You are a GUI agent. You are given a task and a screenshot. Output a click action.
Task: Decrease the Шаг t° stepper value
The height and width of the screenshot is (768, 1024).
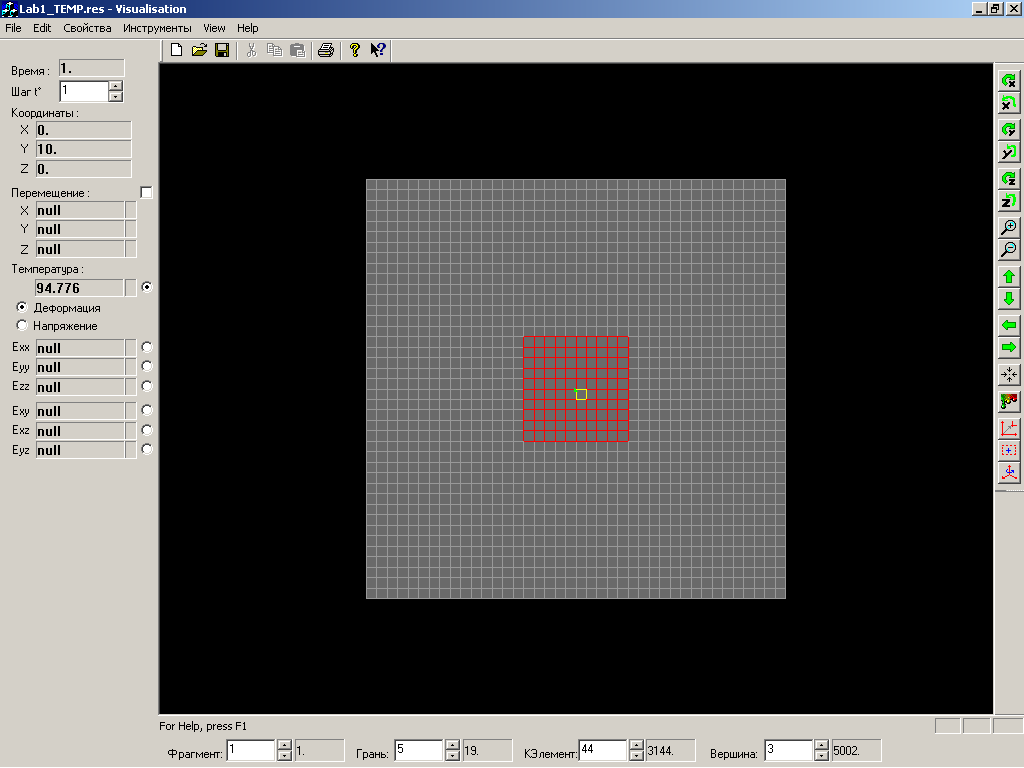(116, 97)
